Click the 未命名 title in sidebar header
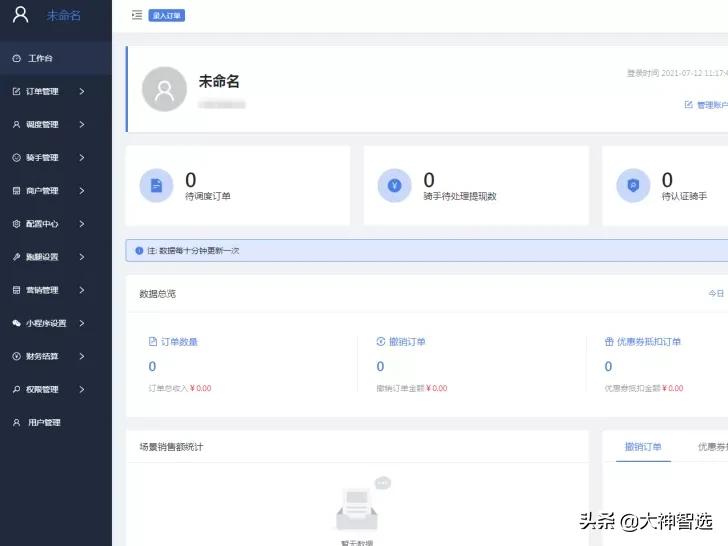Screen dimensions: 728x546 [64, 15]
